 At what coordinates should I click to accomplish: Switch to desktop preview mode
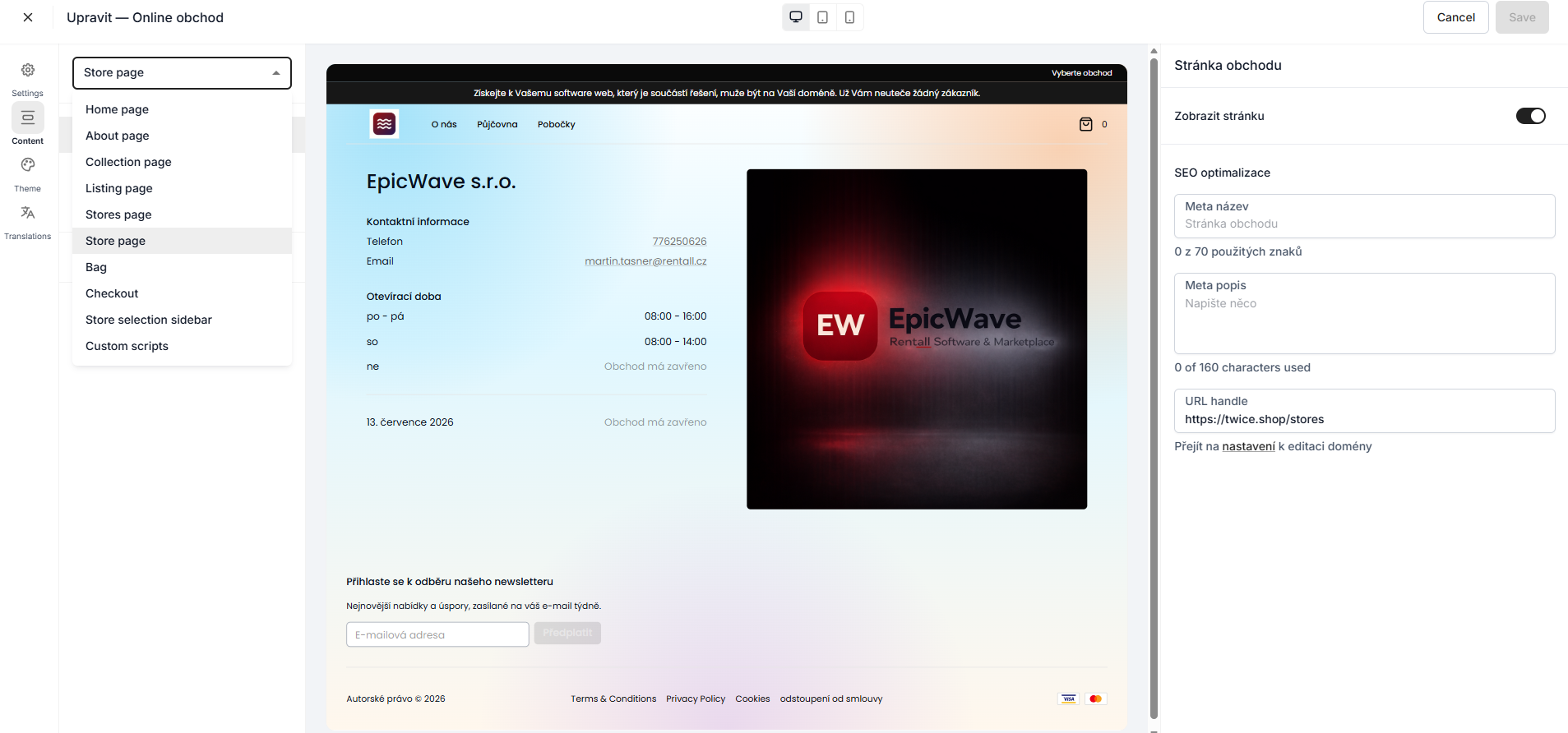[796, 17]
